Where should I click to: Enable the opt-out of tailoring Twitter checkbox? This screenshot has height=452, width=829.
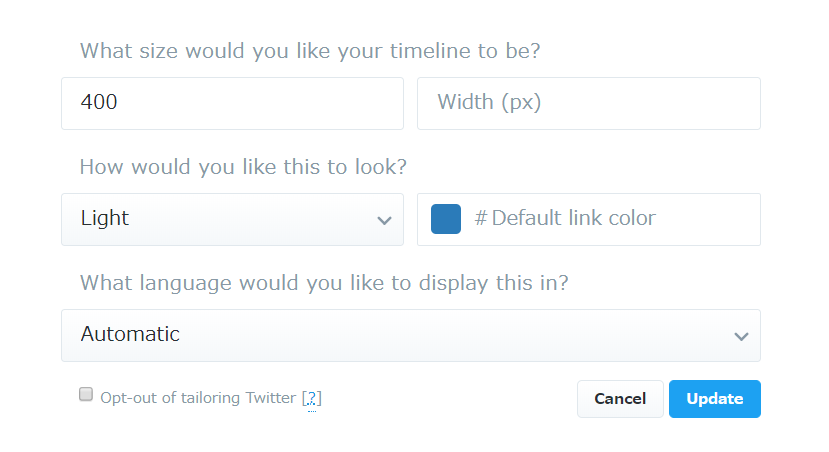(86, 394)
